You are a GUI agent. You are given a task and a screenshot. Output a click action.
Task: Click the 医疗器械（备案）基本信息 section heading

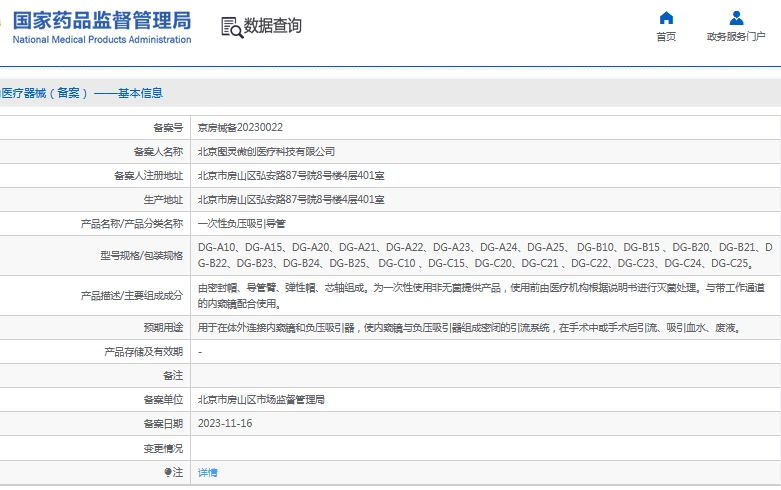coord(81,93)
